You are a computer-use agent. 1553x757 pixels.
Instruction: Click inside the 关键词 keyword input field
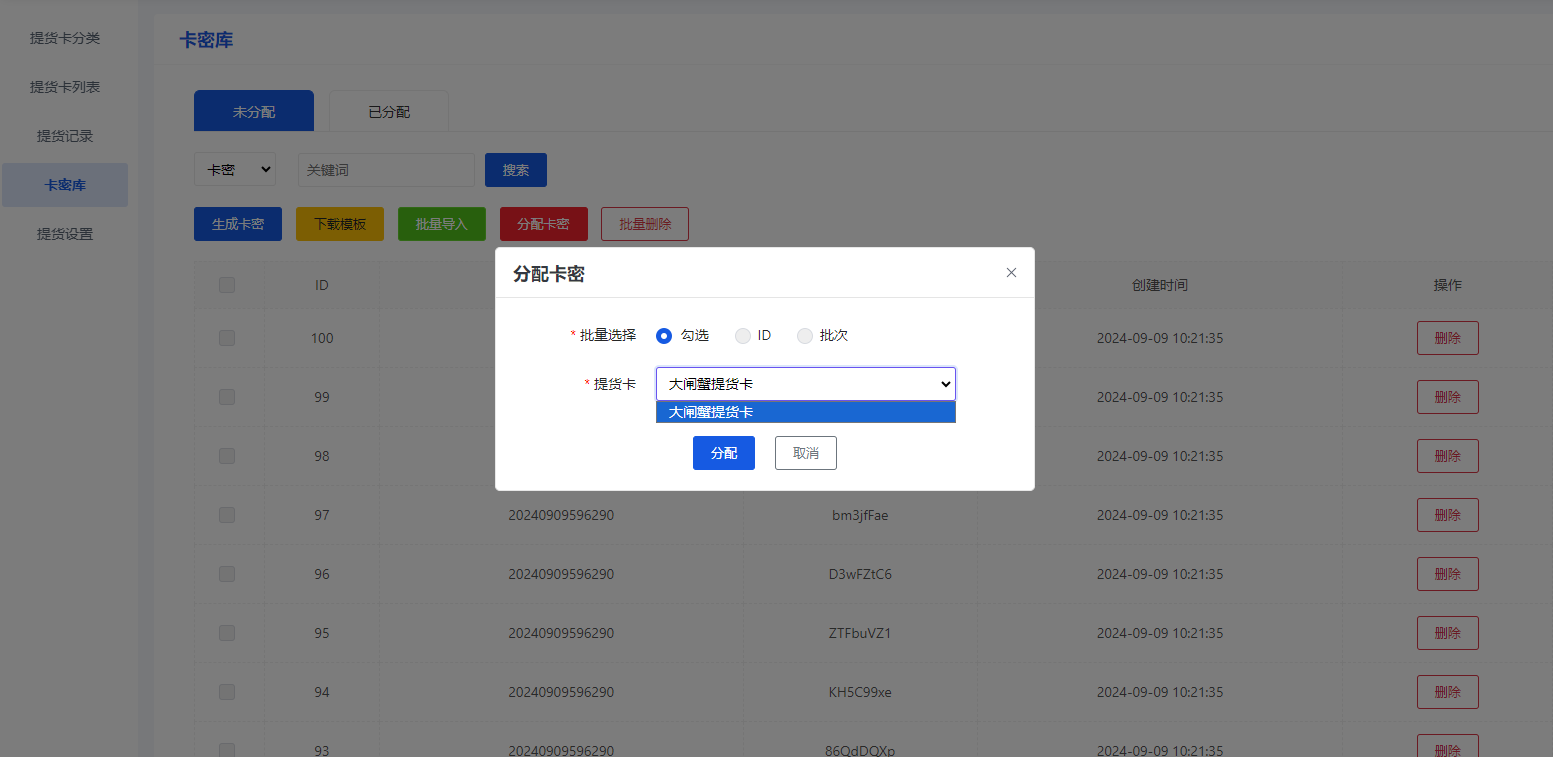point(385,169)
